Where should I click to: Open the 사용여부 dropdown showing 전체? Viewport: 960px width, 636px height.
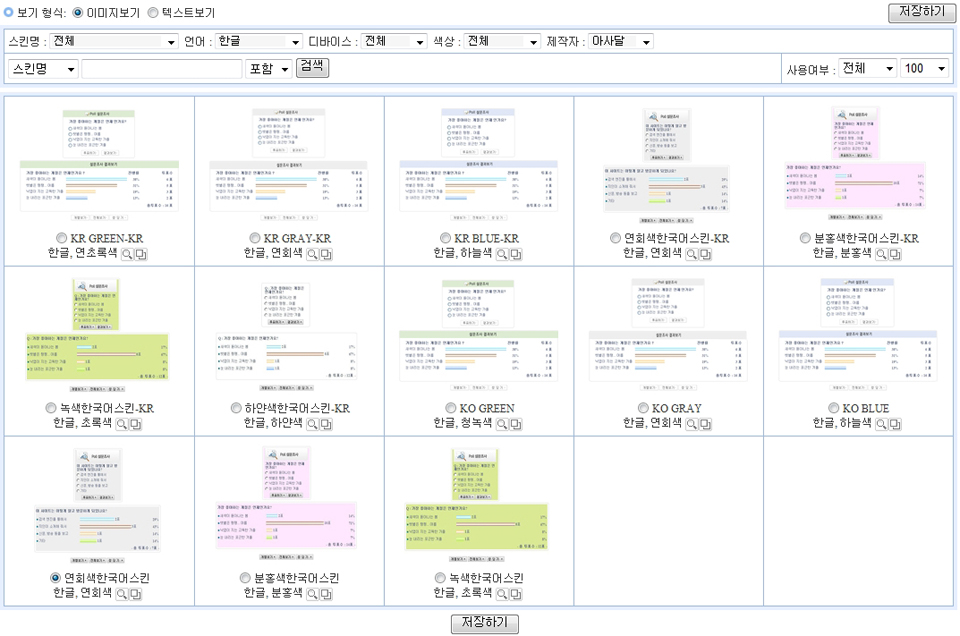tap(867, 69)
